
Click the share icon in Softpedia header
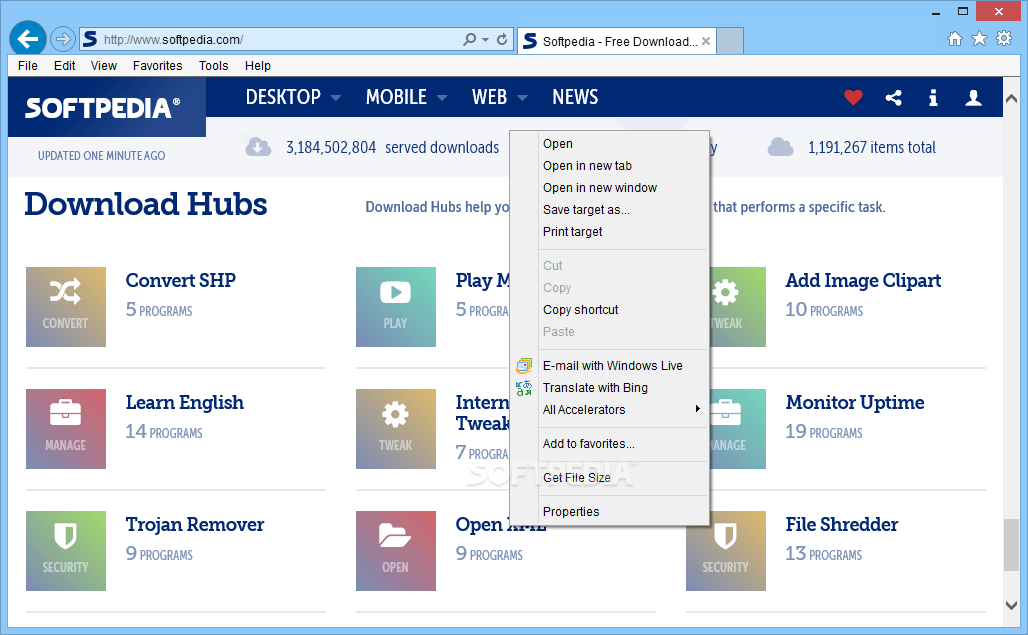(893, 98)
